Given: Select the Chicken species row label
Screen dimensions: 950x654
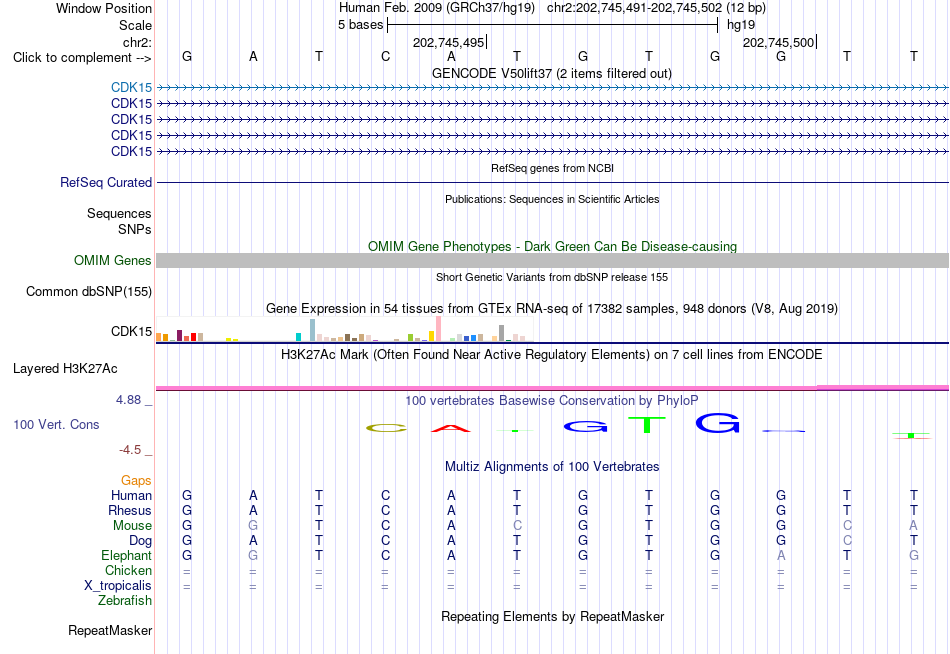Looking at the screenshot, I should [128, 570].
